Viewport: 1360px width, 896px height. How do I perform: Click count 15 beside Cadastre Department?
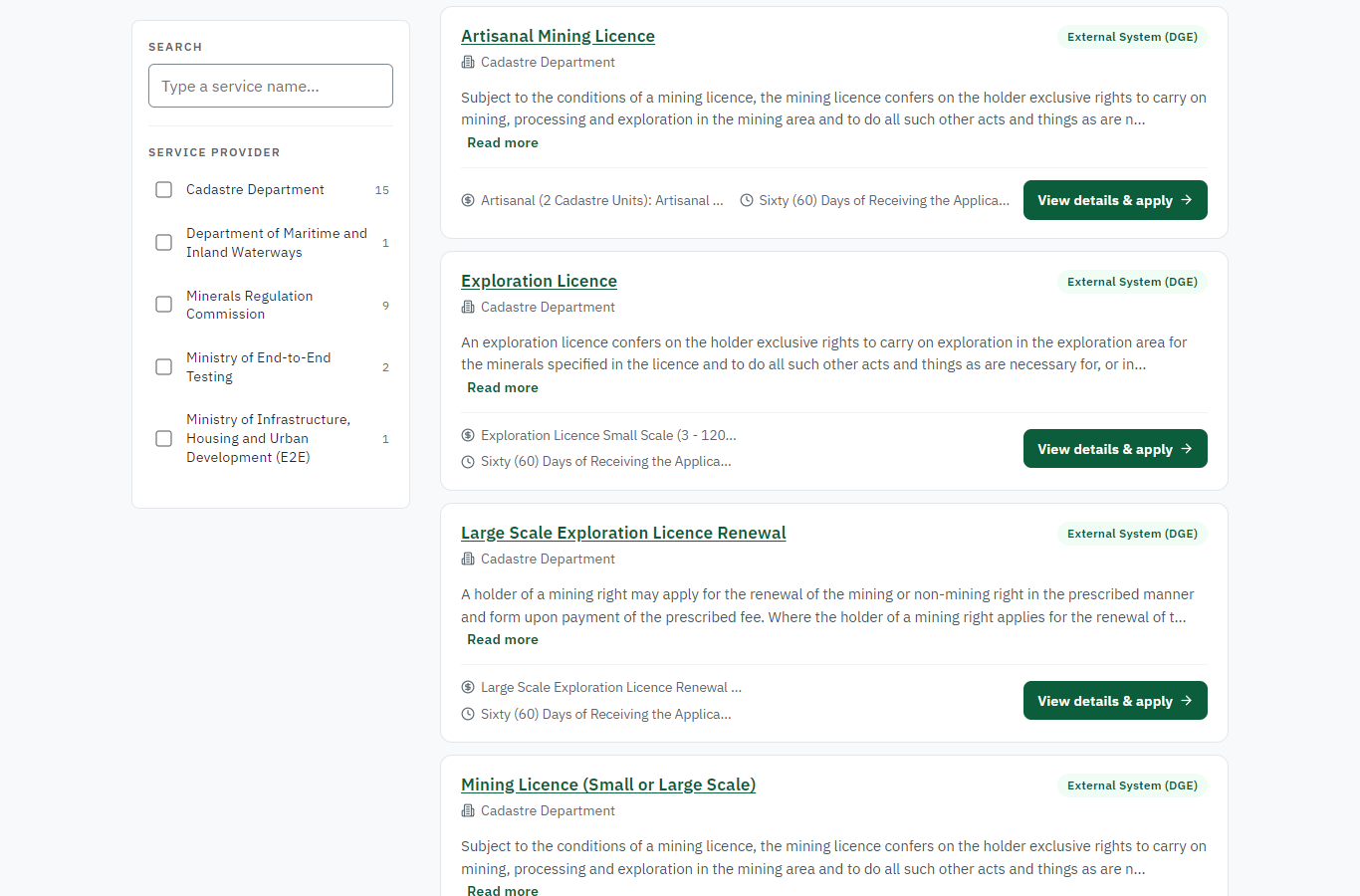[x=381, y=190]
